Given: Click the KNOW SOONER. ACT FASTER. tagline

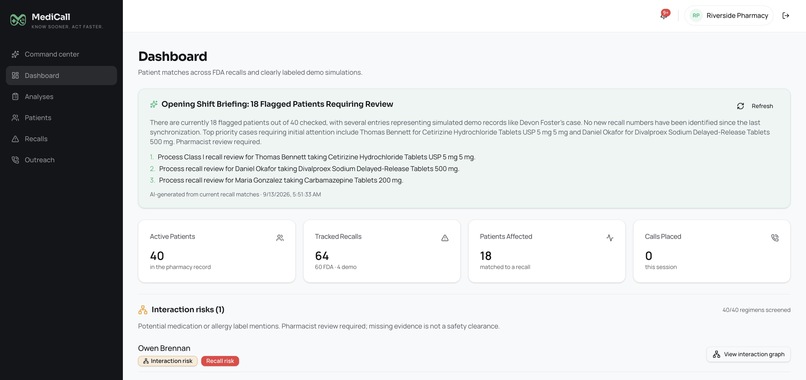Looking at the screenshot, I should tap(67, 27).
